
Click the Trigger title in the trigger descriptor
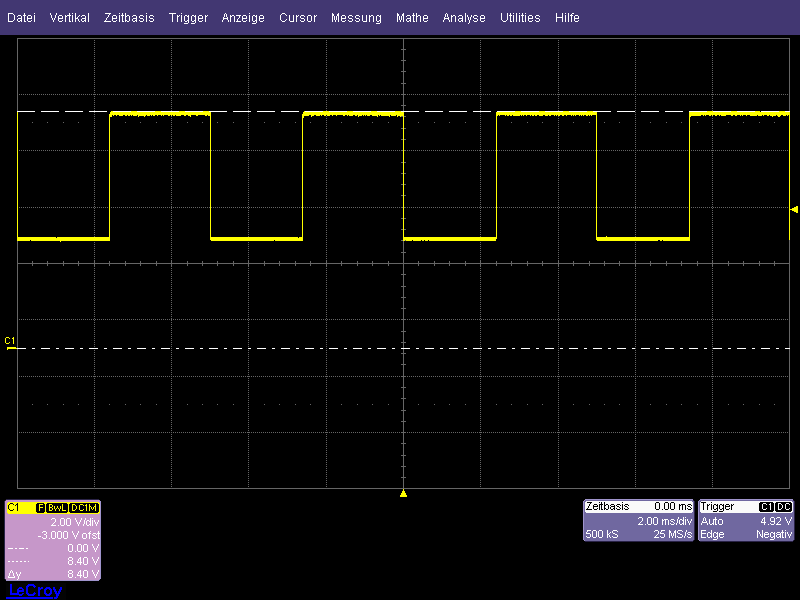click(x=717, y=507)
